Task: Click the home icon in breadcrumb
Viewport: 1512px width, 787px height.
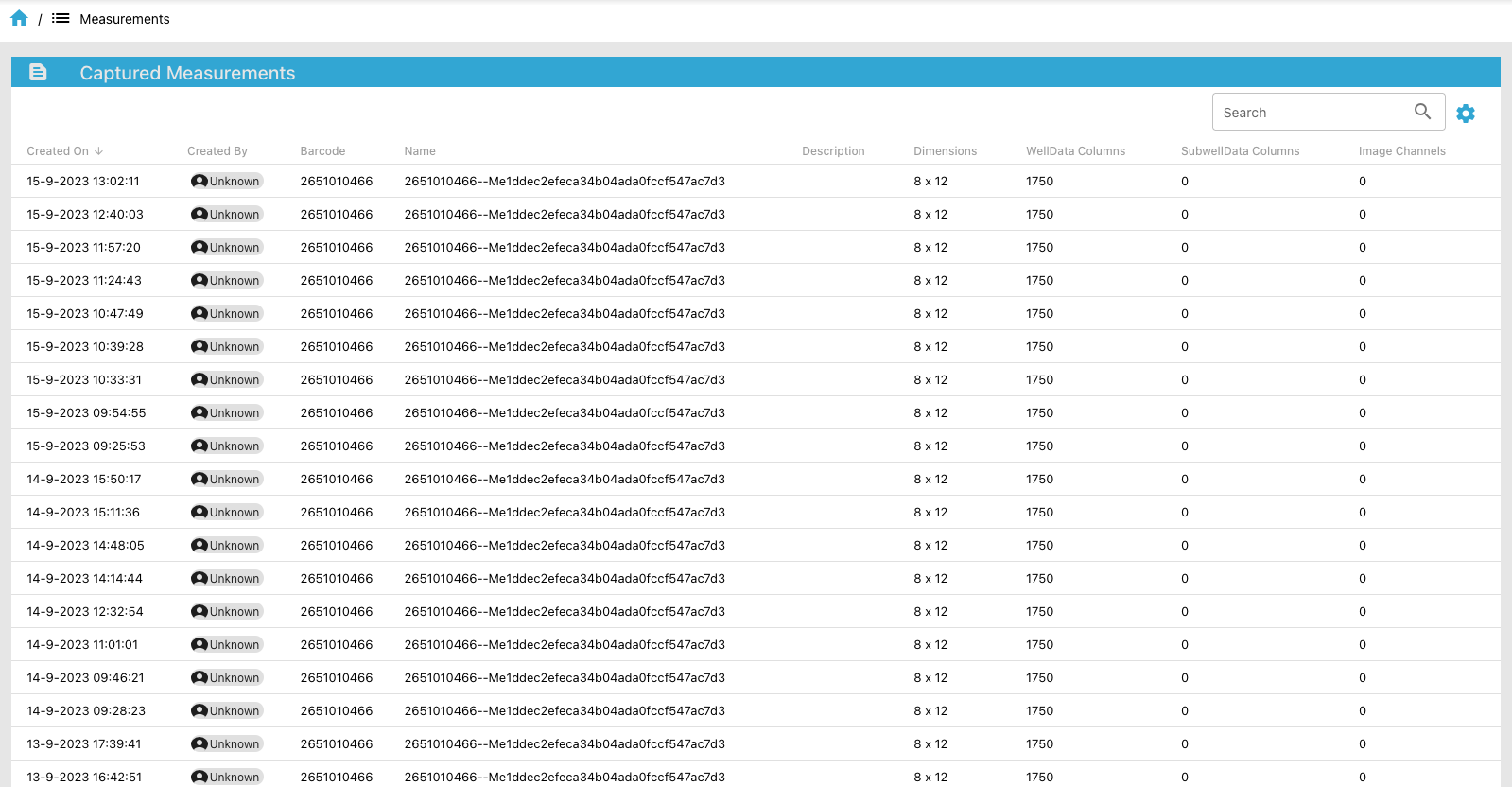Action: click(x=19, y=18)
